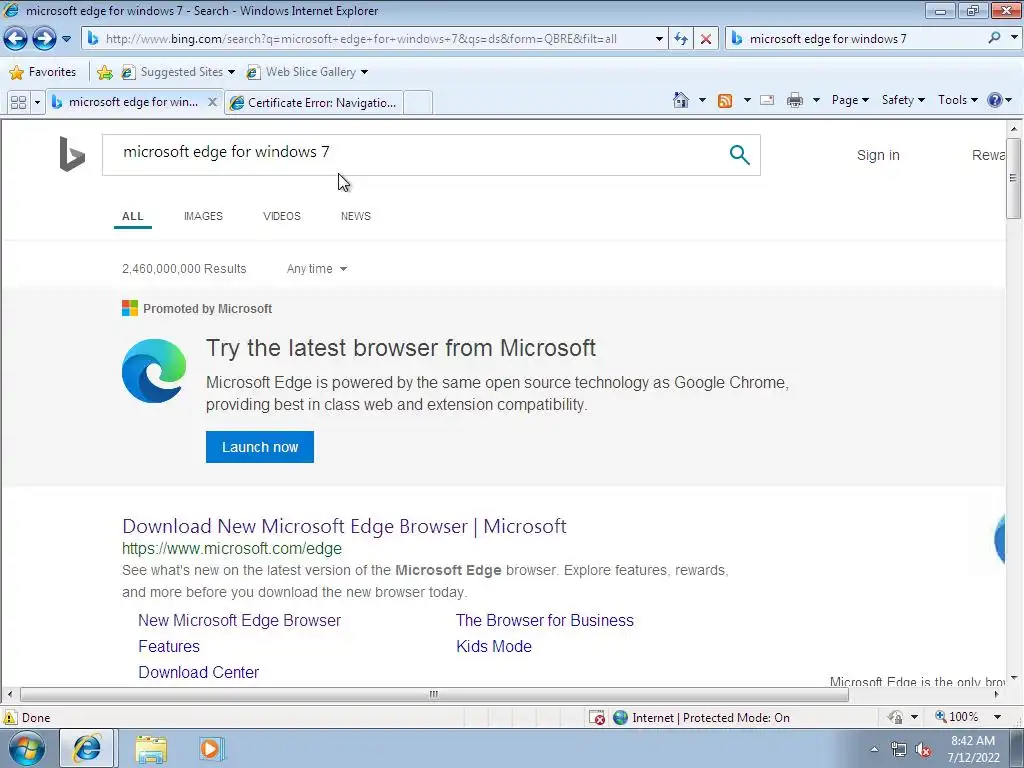1024x768 pixels.
Task: Click 'Internet | Protected Mode: On' status text
Action: (711, 718)
